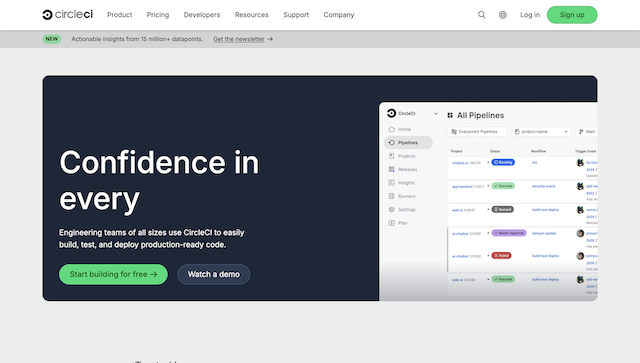The image size is (640, 363).
Task: Follow the Get the newsletter link
Action: pos(239,39)
